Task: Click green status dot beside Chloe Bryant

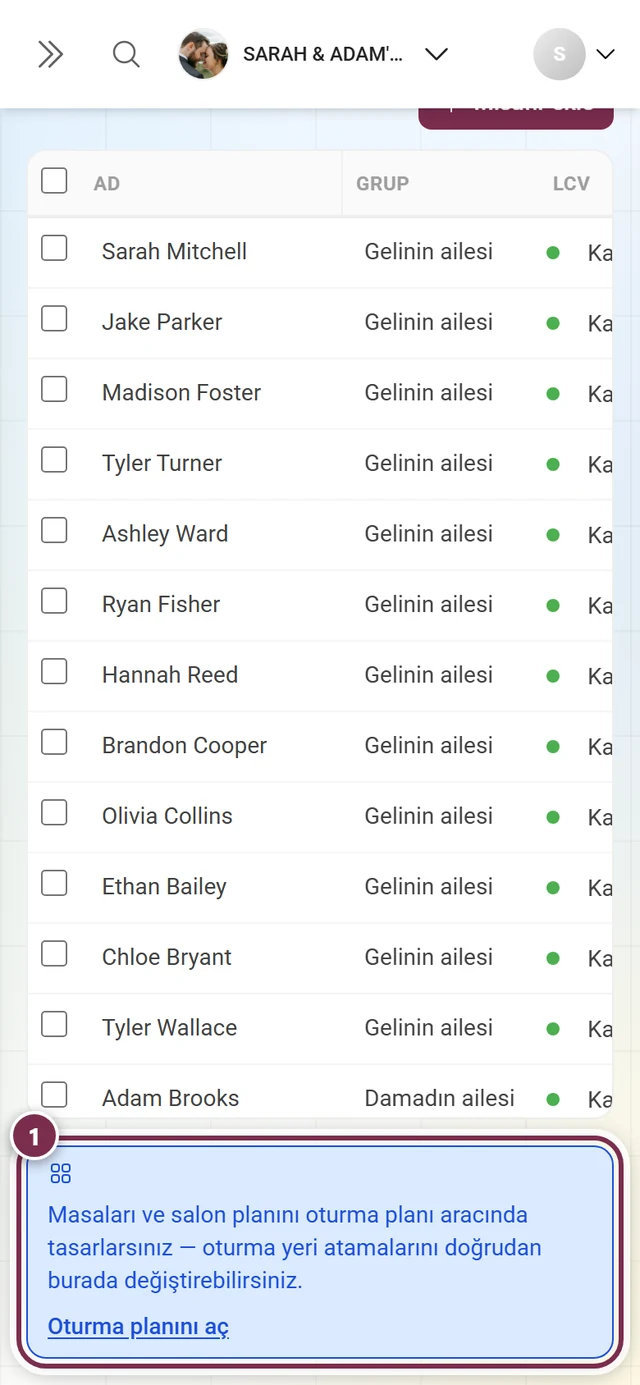Action: tap(553, 958)
